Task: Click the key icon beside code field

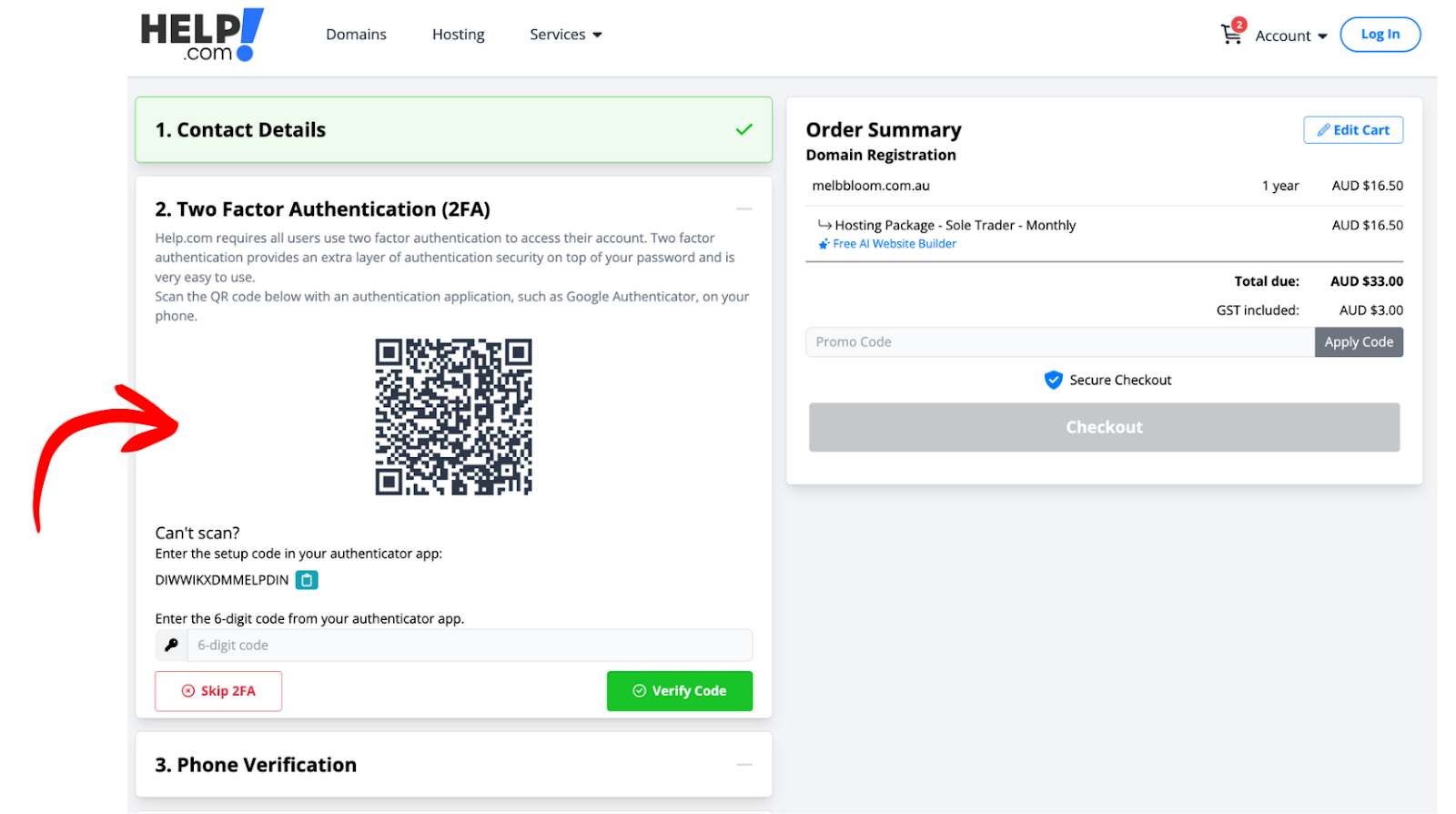Action: (x=171, y=645)
